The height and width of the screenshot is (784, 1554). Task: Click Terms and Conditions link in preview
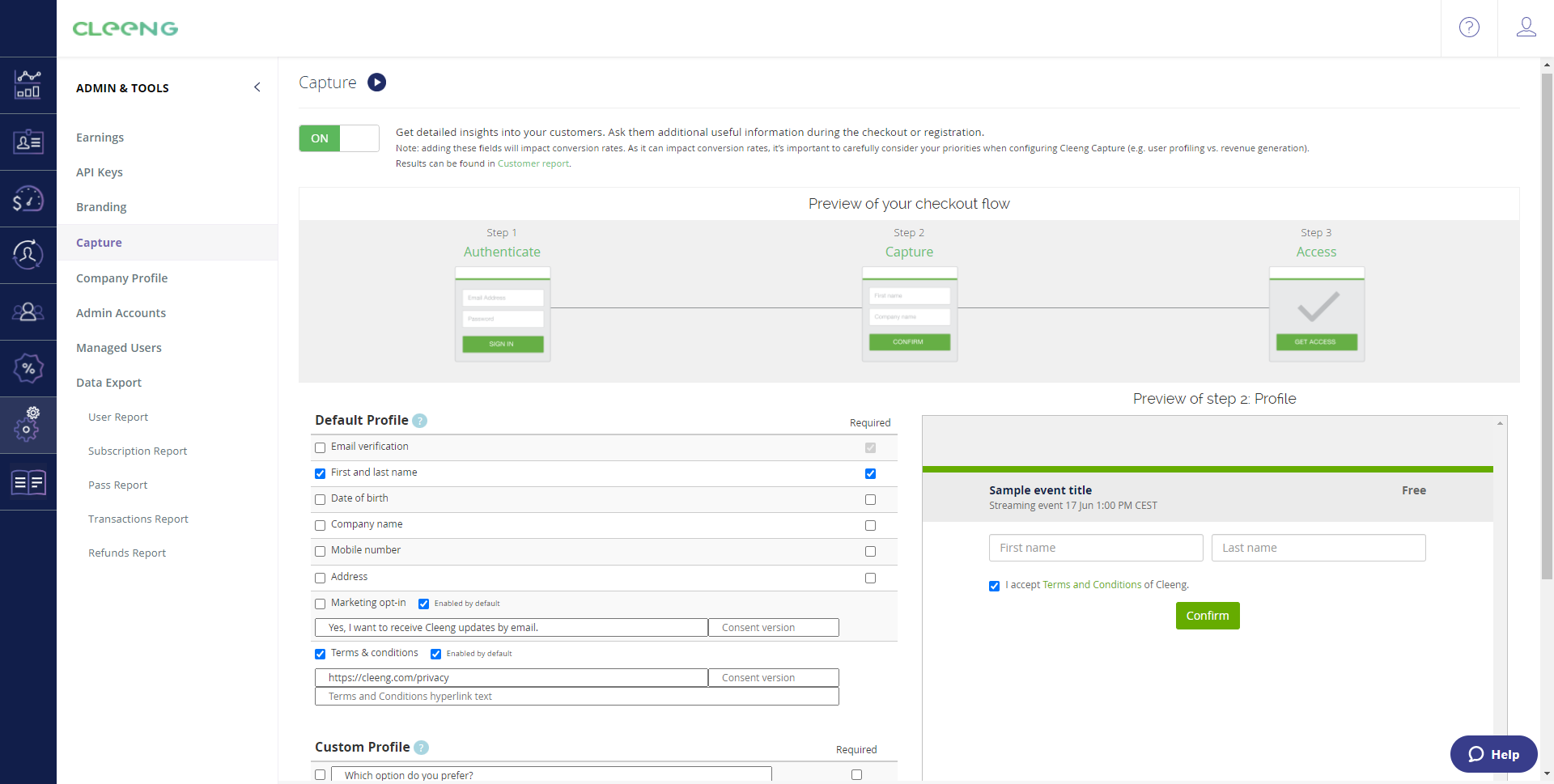coord(1092,585)
